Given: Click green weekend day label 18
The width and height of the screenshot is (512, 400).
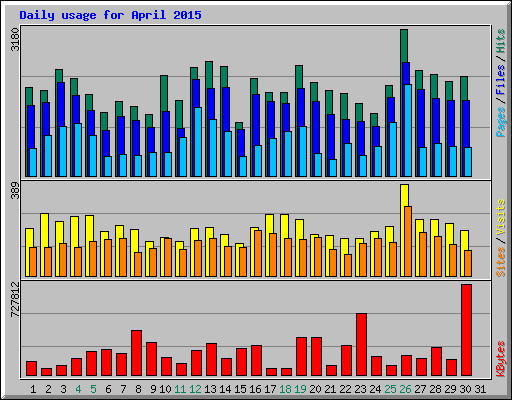Looking at the screenshot, I should pyautogui.click(x=285, y=389).
